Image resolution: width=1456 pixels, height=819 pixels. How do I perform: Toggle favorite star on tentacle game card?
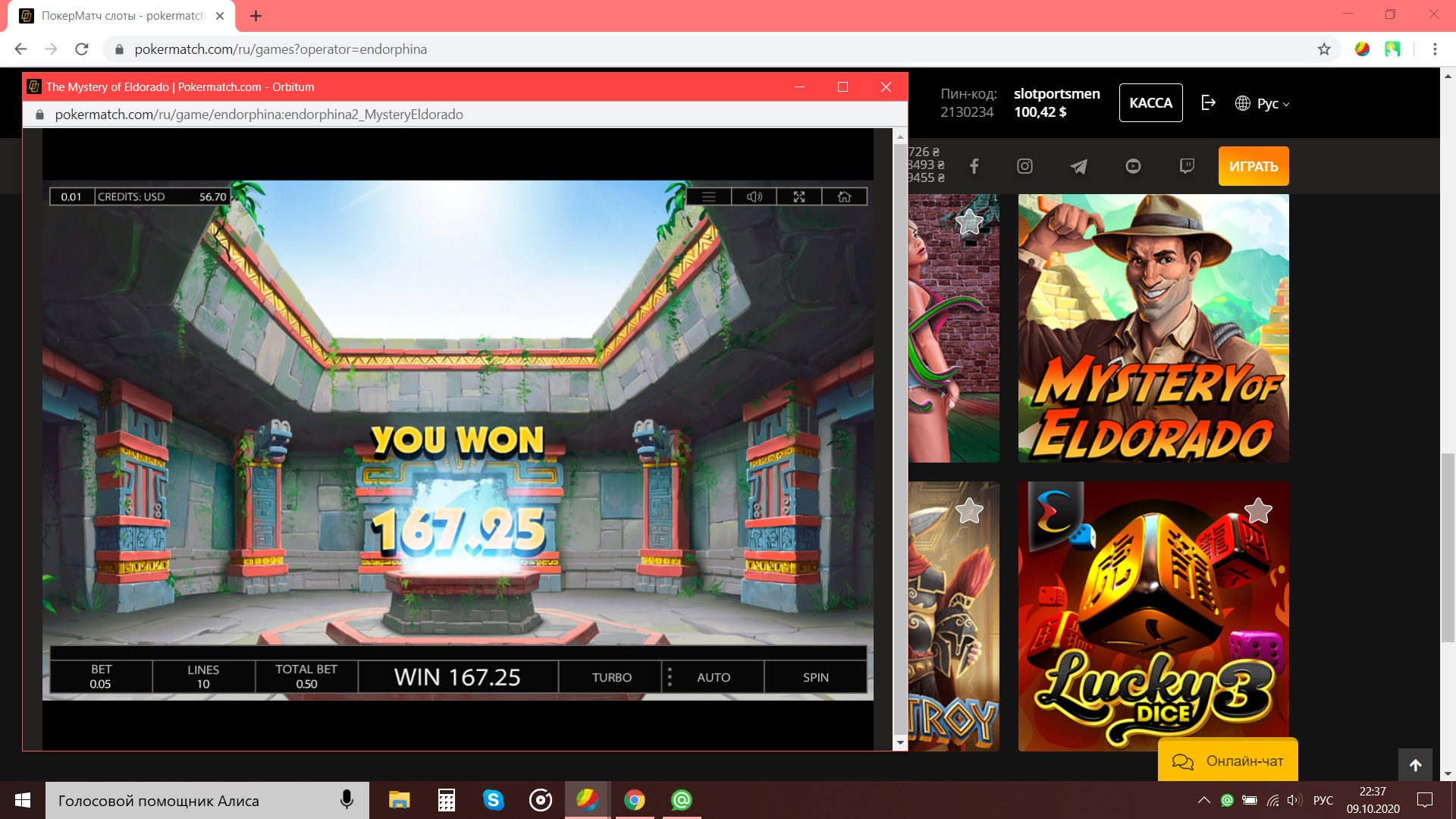click(969, 222)
